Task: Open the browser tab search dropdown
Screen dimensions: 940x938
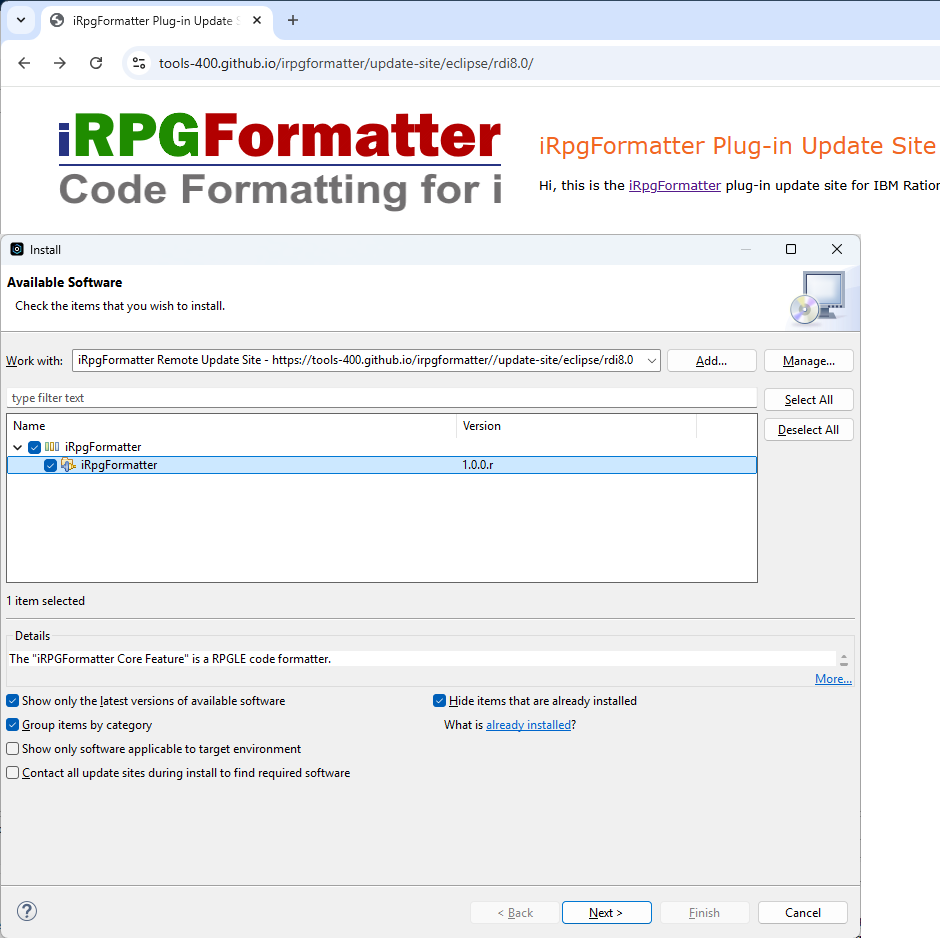Action: click(21, 20)
